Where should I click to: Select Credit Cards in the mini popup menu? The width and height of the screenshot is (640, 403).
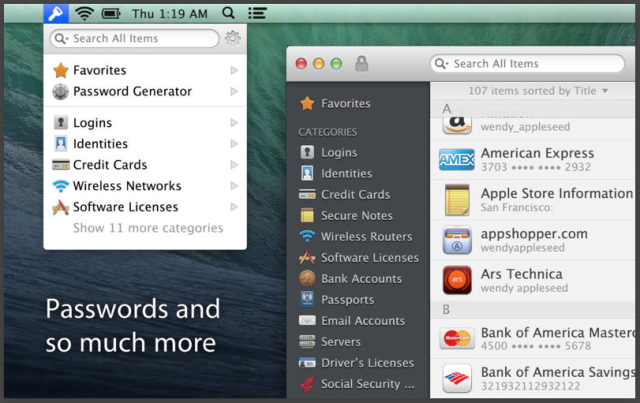(x=145, y=165)
